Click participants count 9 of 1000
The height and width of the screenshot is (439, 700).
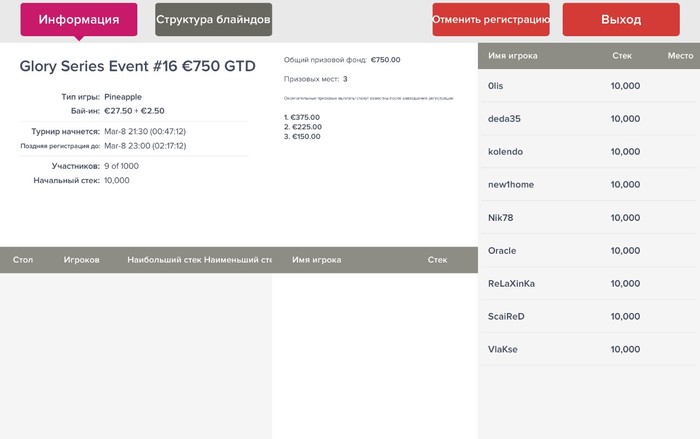[121, 166]
